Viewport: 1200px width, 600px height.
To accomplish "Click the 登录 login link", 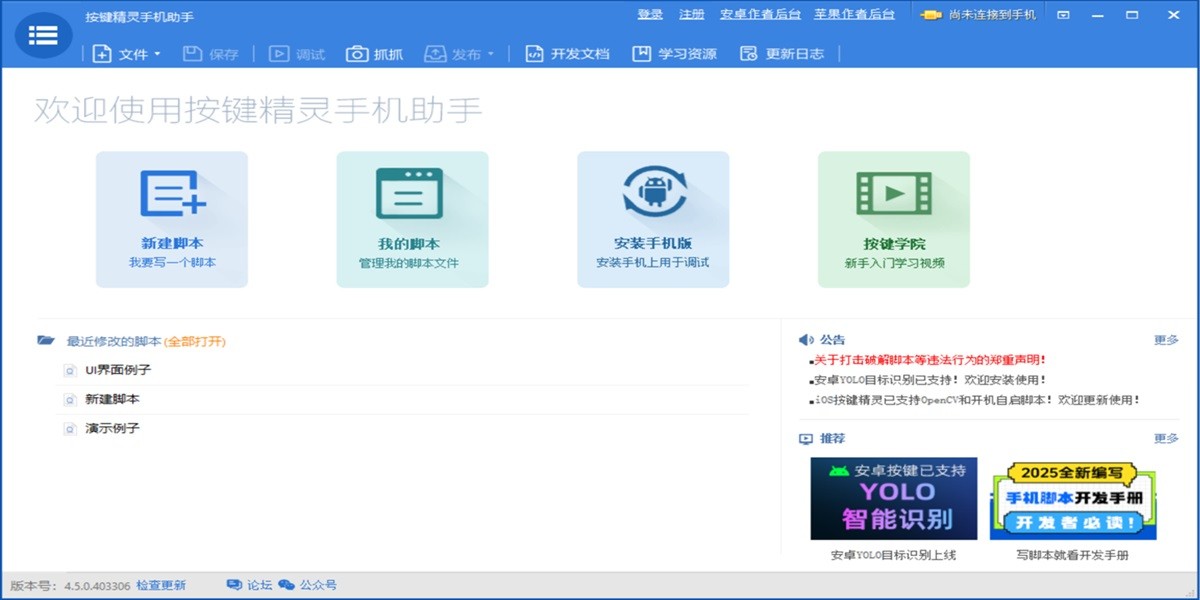I will coord(649,15).
